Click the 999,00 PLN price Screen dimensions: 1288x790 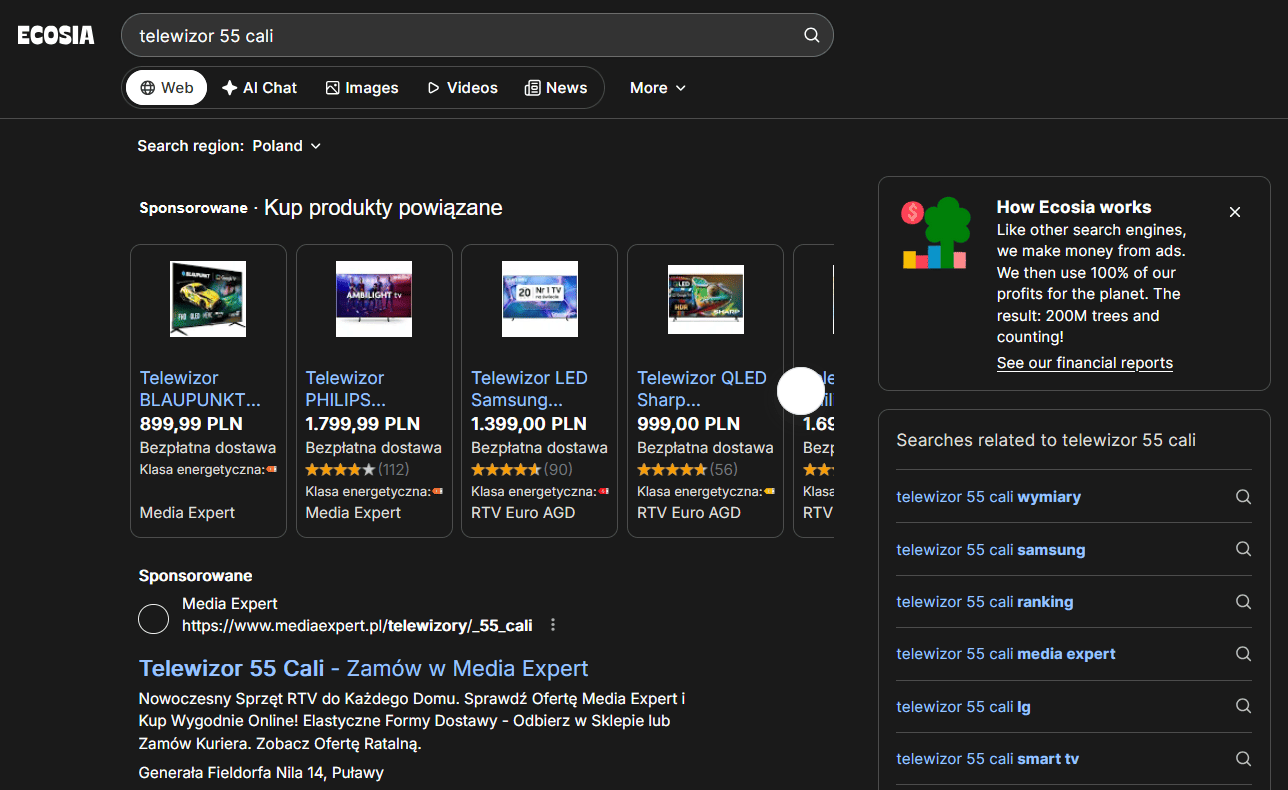[x=689, y=424]
